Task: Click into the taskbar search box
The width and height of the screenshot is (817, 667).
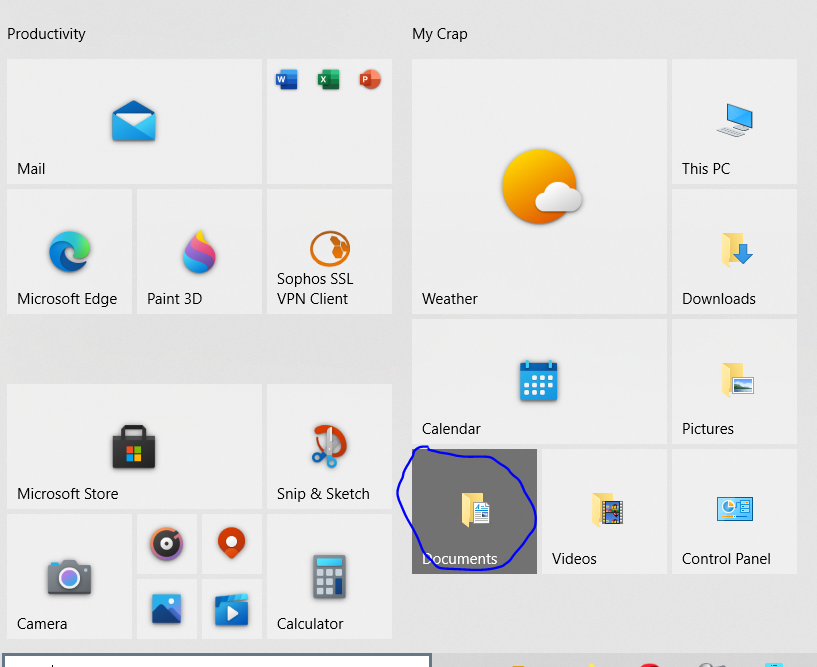Action: coord(217,660)
